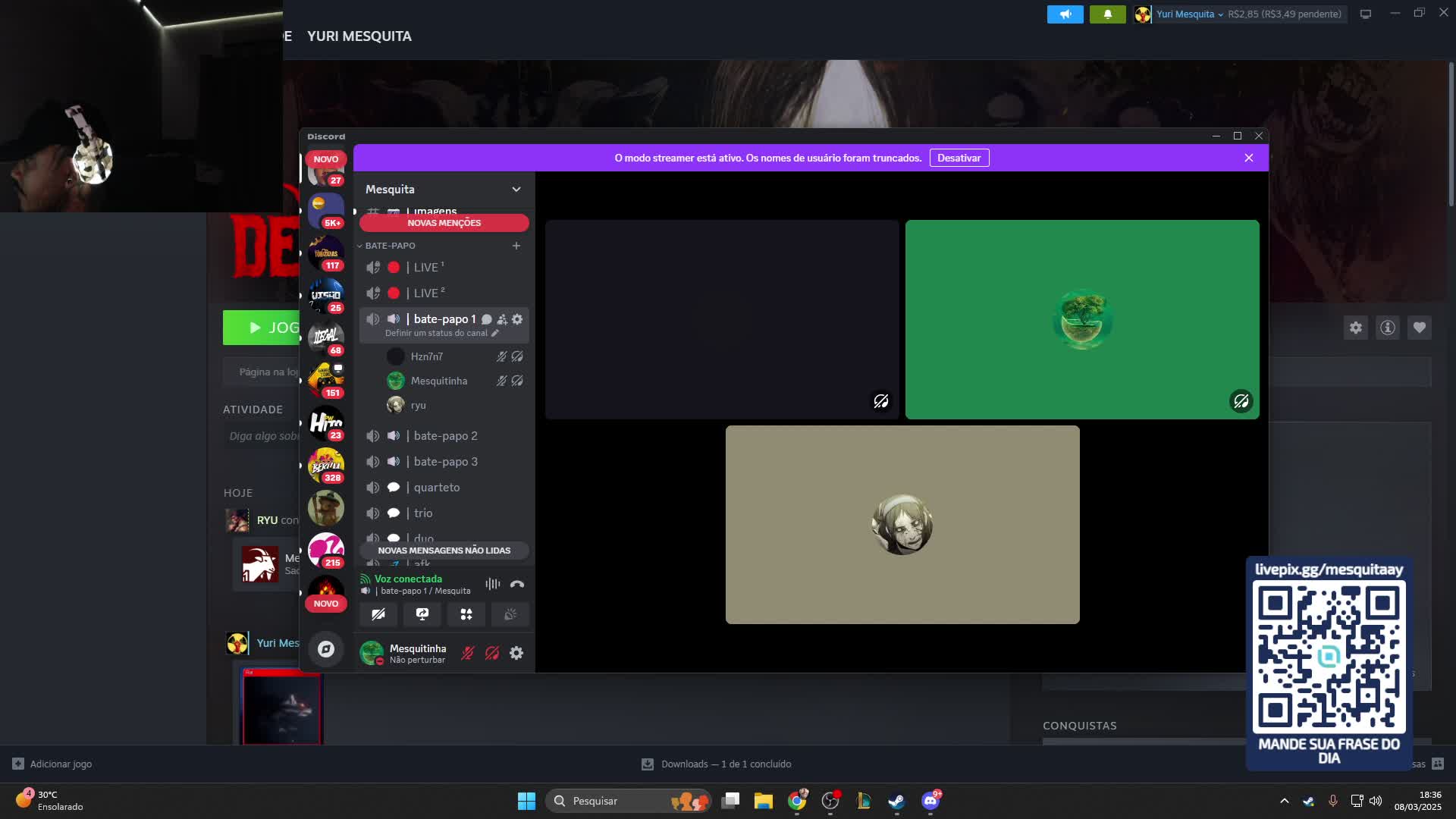This screenshot has width=1456, height=819.
Task: Open Steam notifications bell button
Action: (1108, 14)
